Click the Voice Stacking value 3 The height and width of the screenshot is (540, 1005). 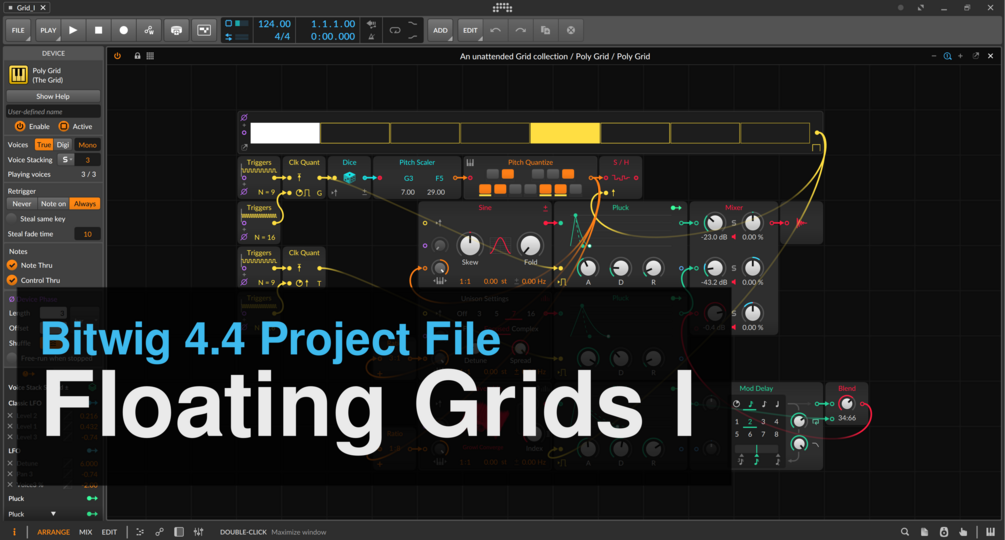87,160
